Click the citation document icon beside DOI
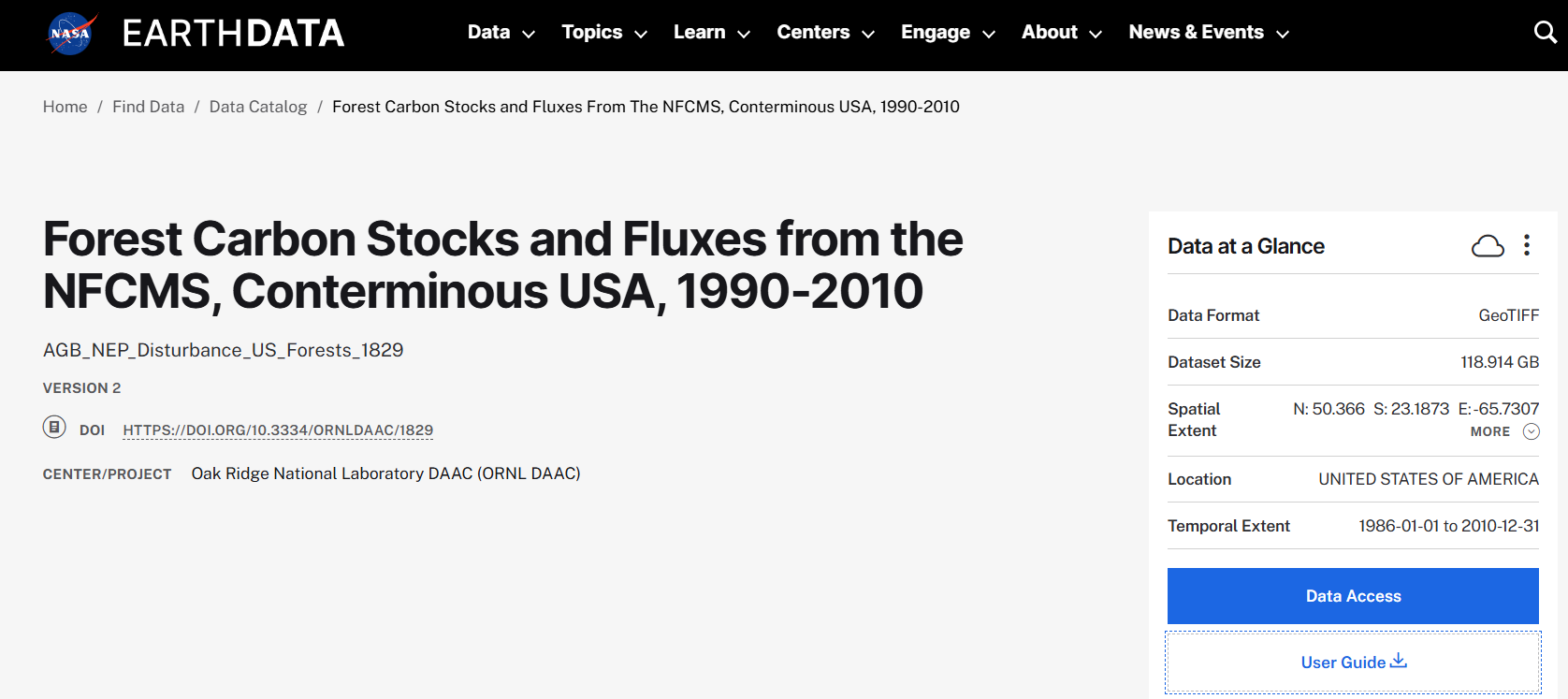The image size is (1568, 699). [x=54, y=428]
